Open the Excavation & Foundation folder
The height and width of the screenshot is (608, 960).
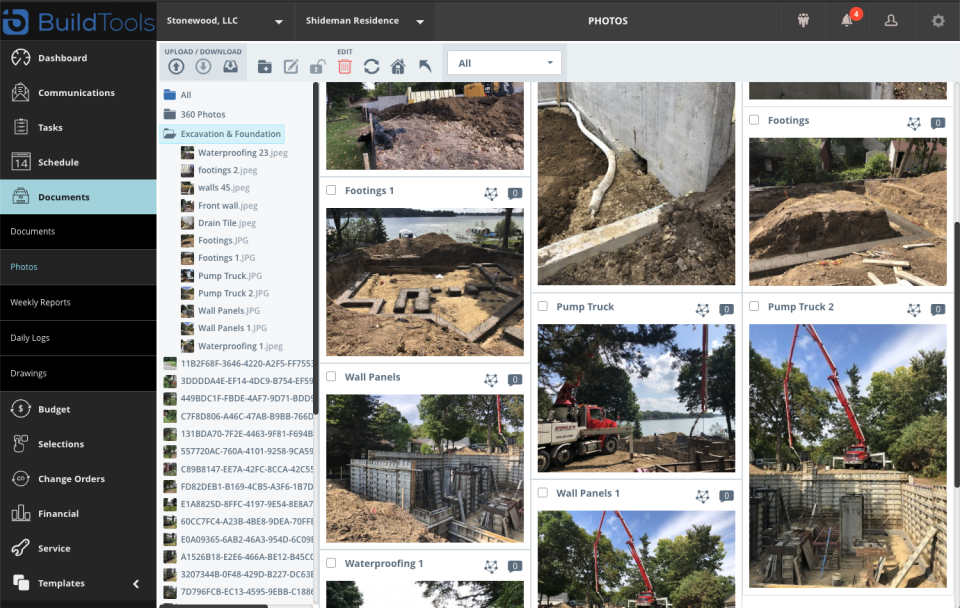pos(232,133)
